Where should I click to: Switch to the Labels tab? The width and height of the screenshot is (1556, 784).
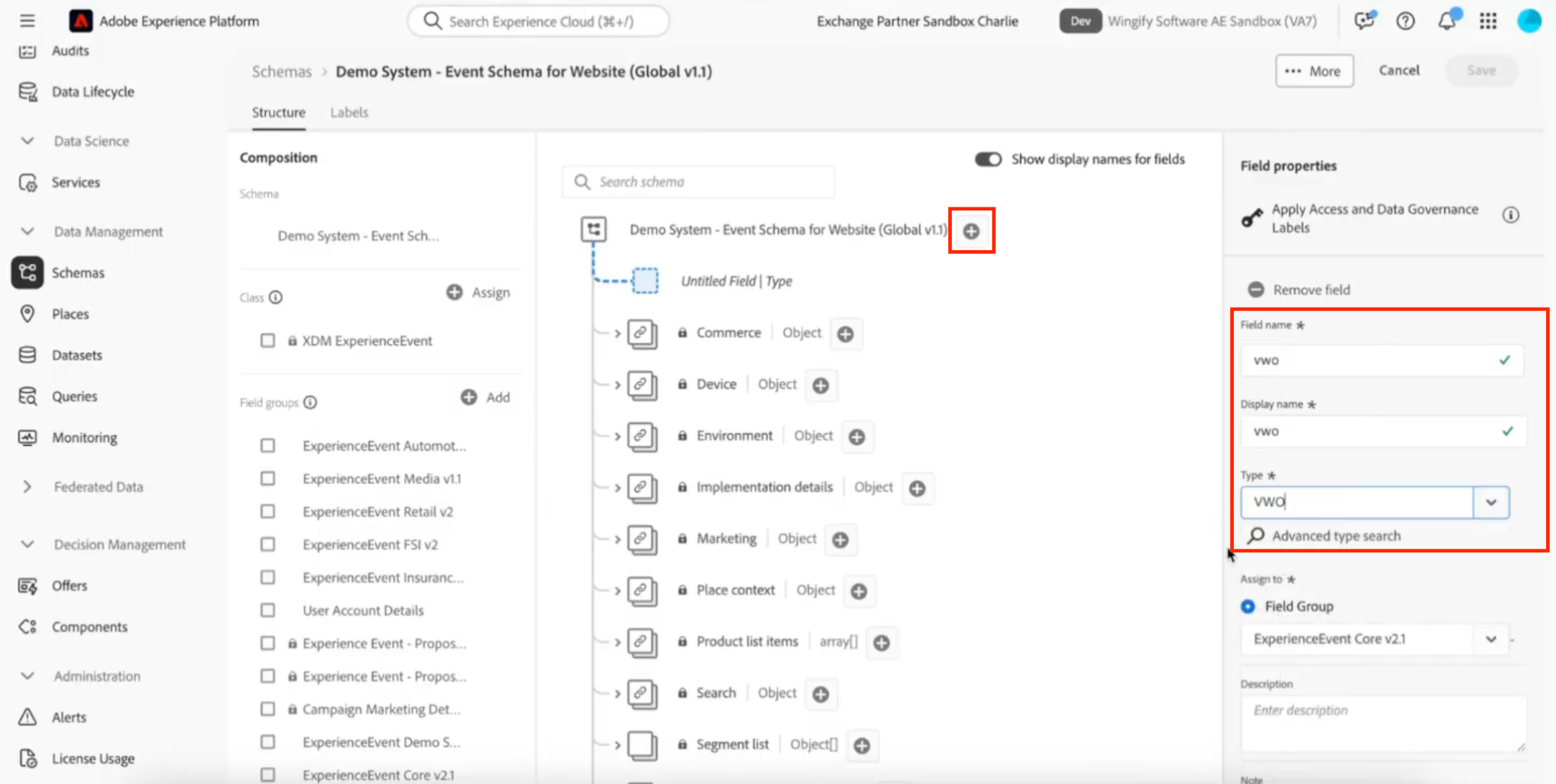349,112
